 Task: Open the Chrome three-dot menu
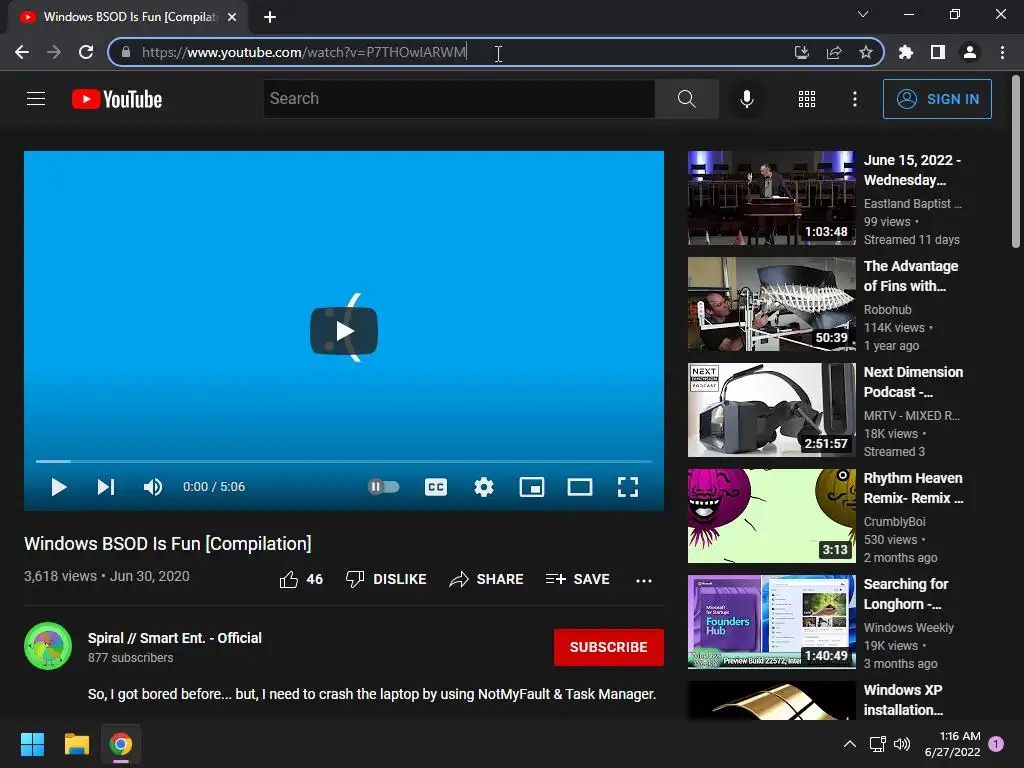[x=1002, y=52]
